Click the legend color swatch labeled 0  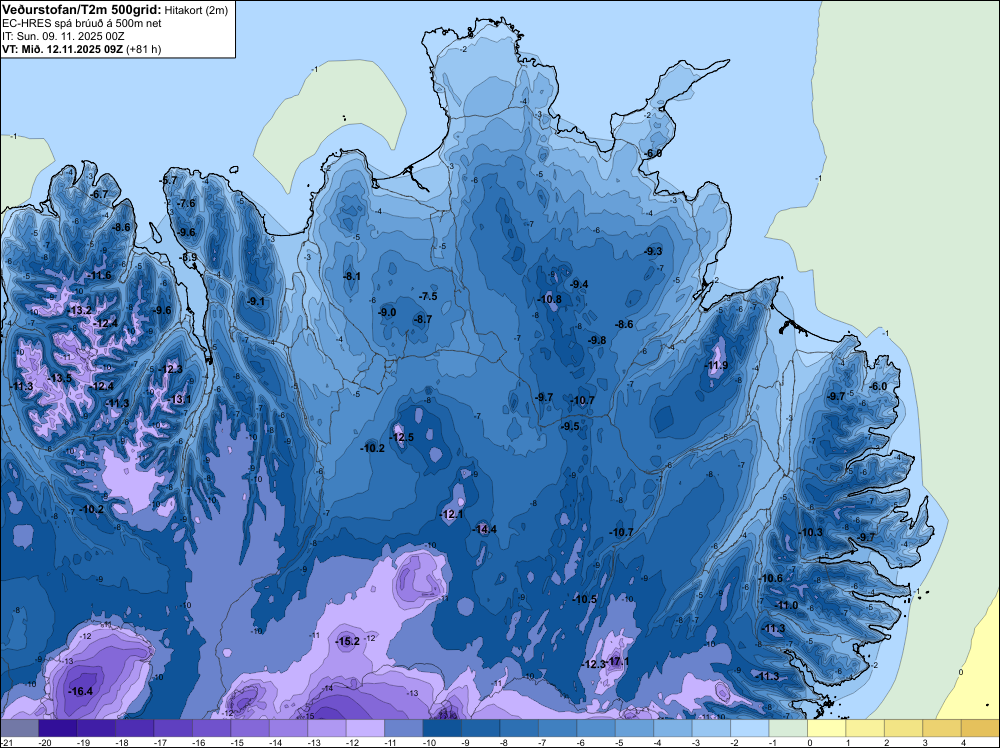827,727
